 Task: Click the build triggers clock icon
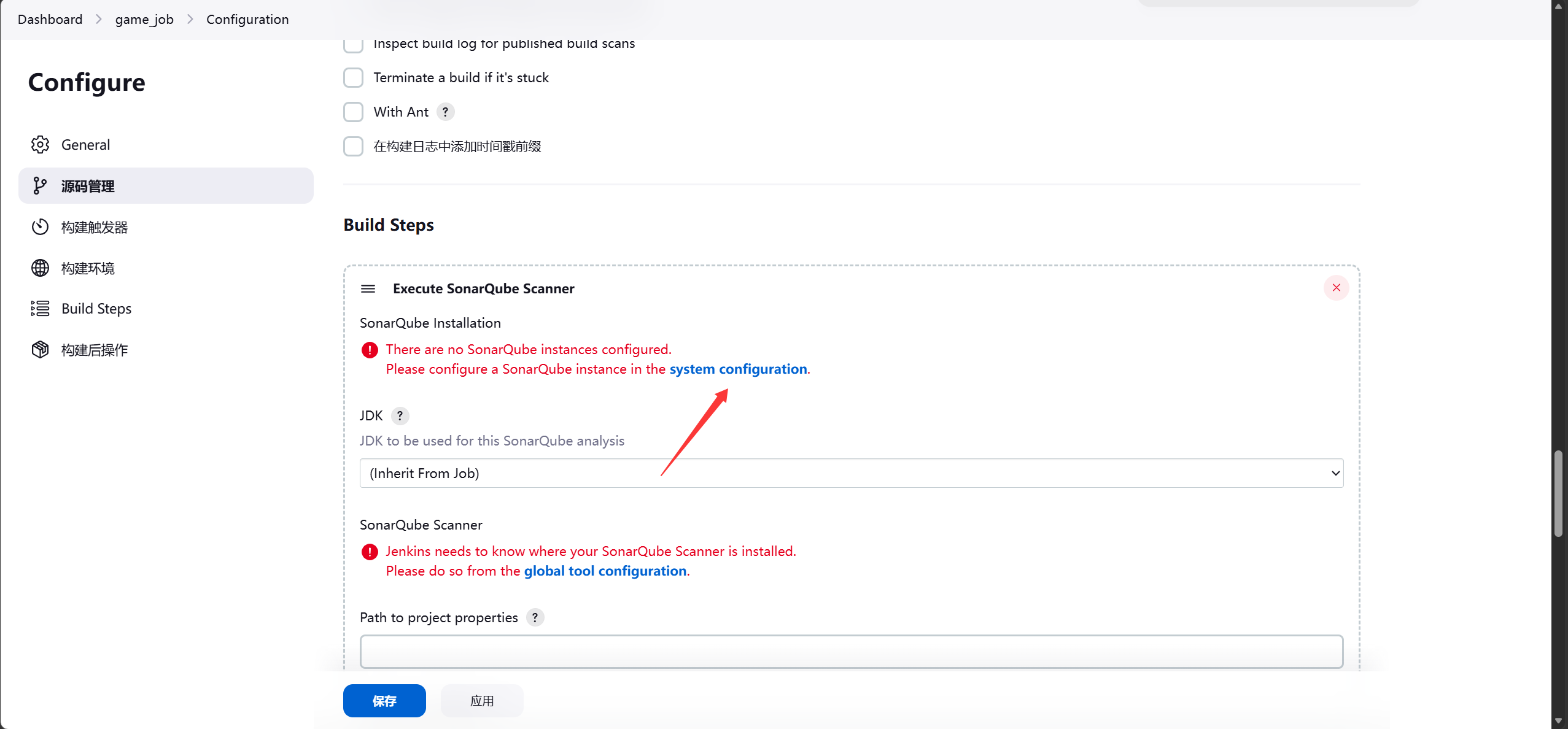tap(40, 227)
